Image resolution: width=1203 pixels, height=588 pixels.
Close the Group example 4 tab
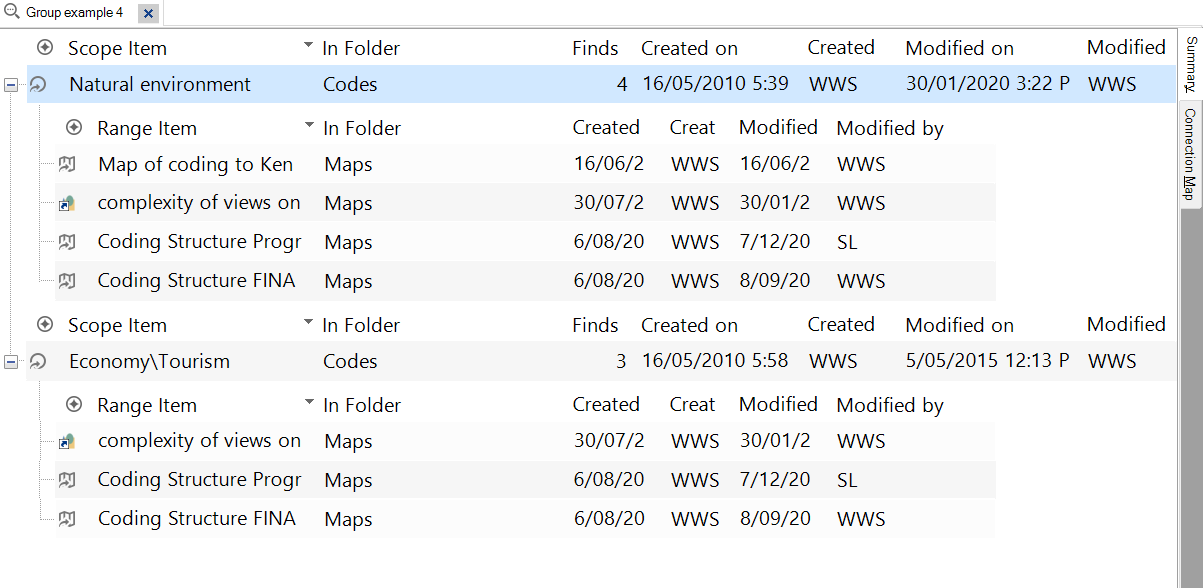click(148, 13)
